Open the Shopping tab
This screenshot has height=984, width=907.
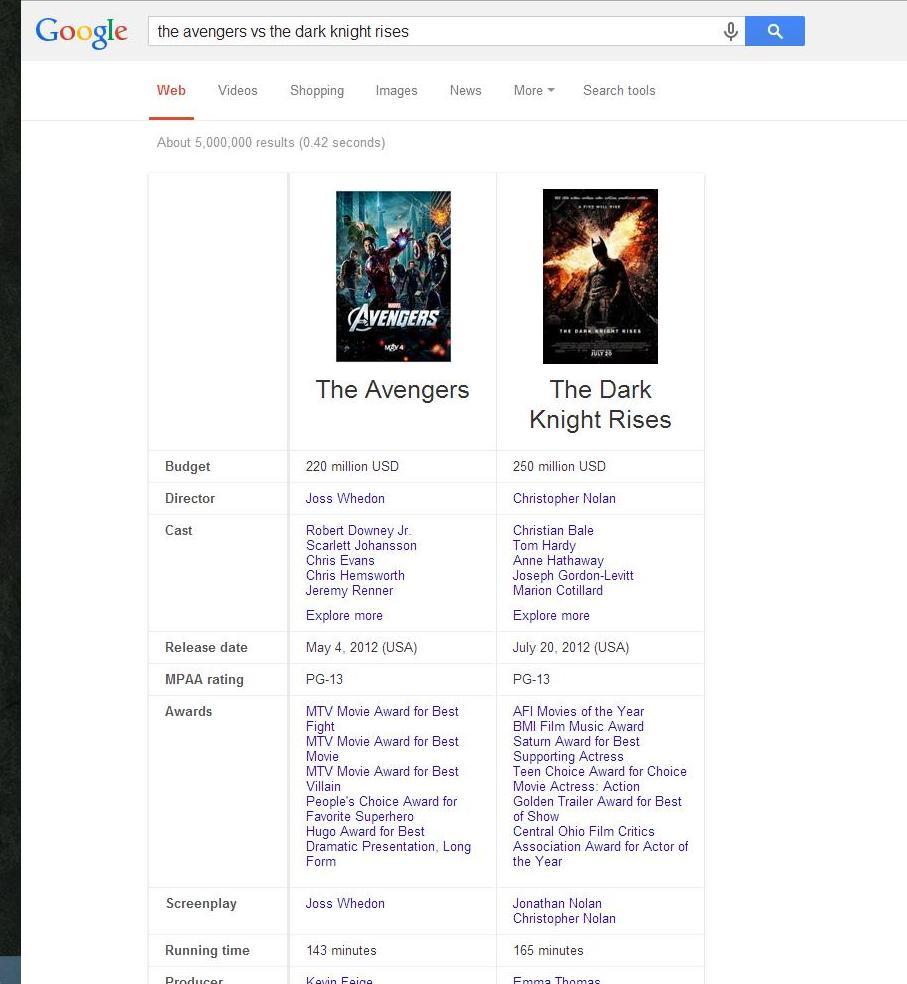click(317, 90)
